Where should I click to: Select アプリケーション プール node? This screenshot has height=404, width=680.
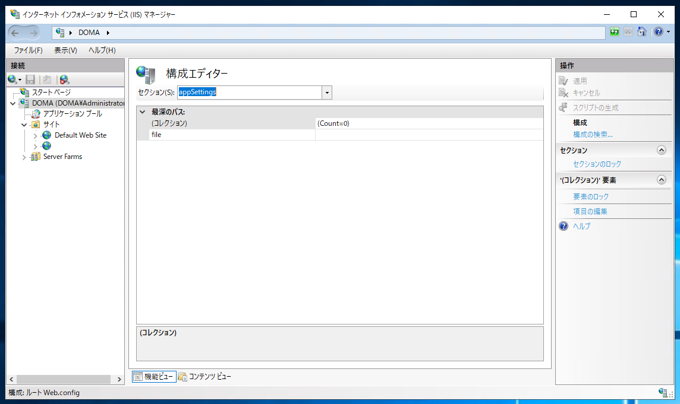click(72, 114)
